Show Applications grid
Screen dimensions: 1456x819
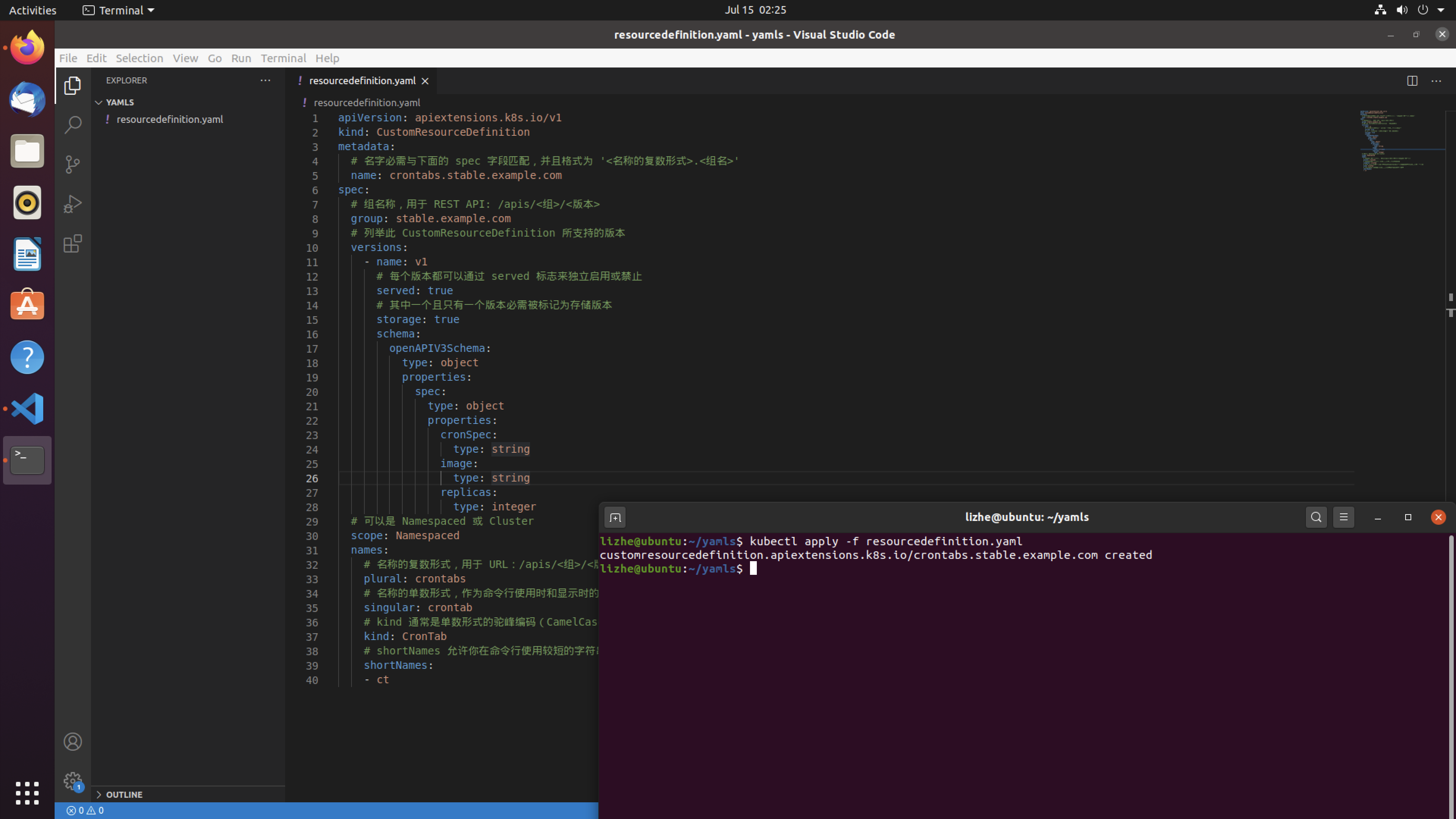pyautogui.click(x=27, y=793)
